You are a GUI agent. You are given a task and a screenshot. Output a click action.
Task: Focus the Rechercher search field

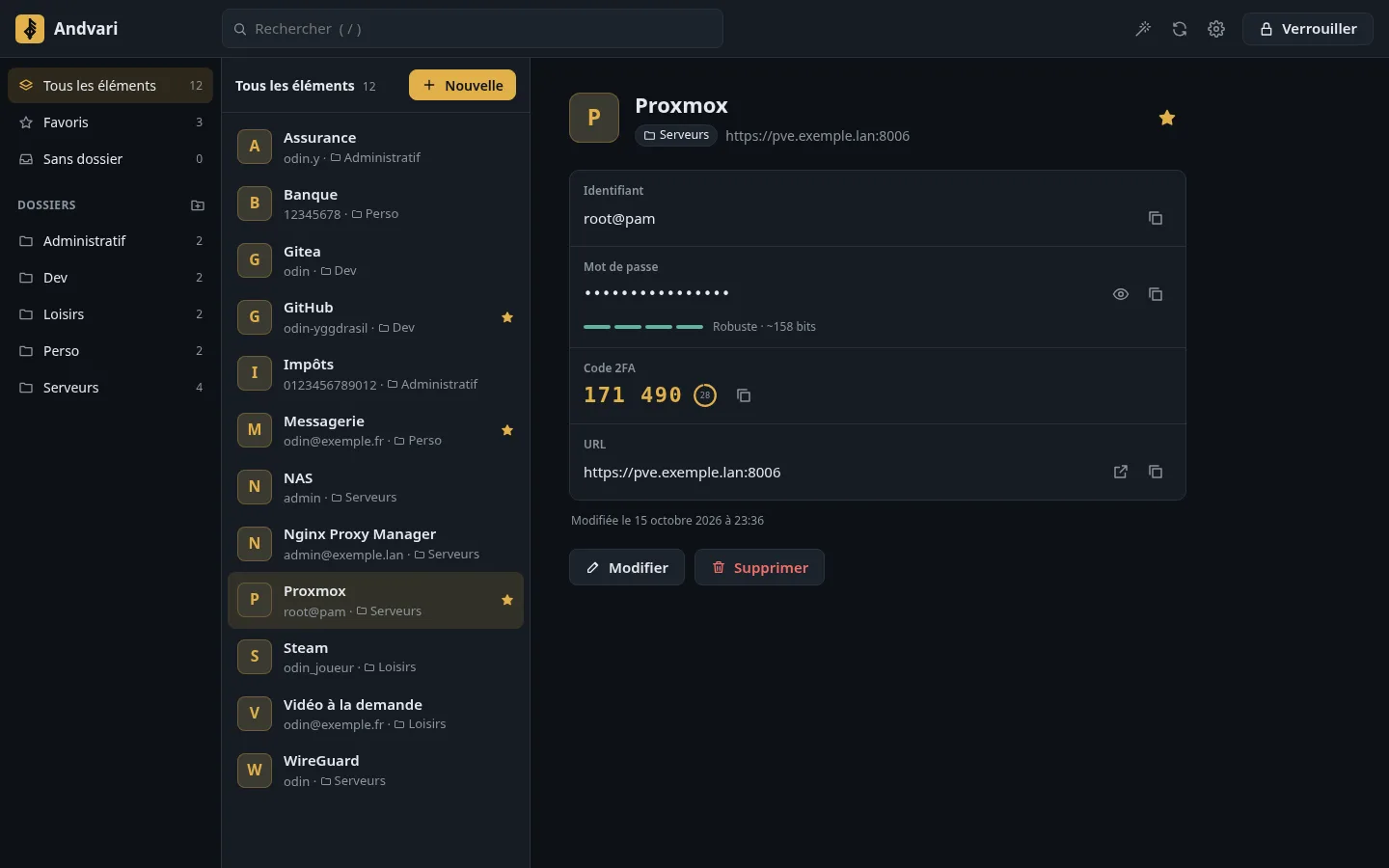(473, 29)
